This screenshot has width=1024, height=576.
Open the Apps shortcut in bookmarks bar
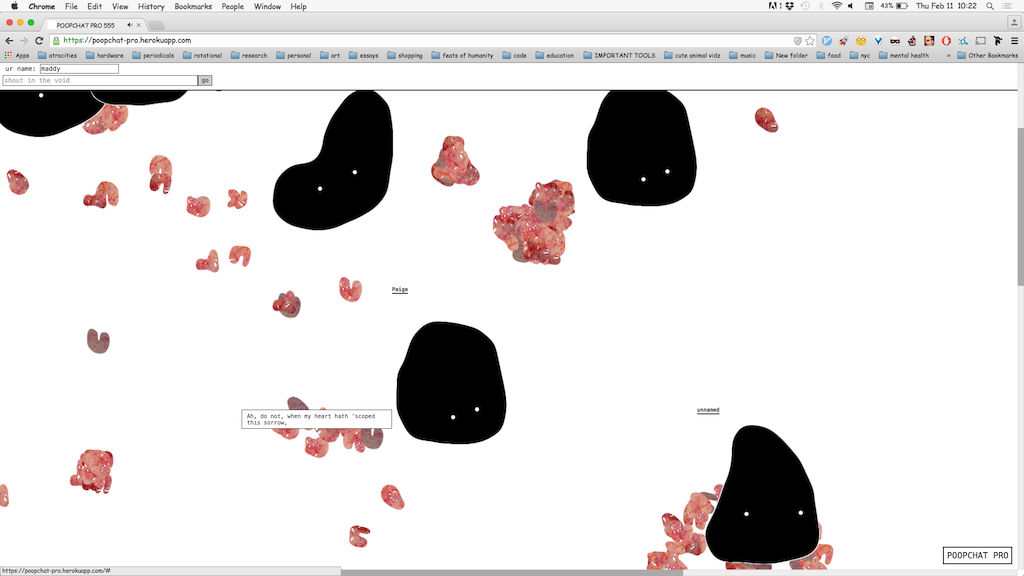(x=17, y=56)
